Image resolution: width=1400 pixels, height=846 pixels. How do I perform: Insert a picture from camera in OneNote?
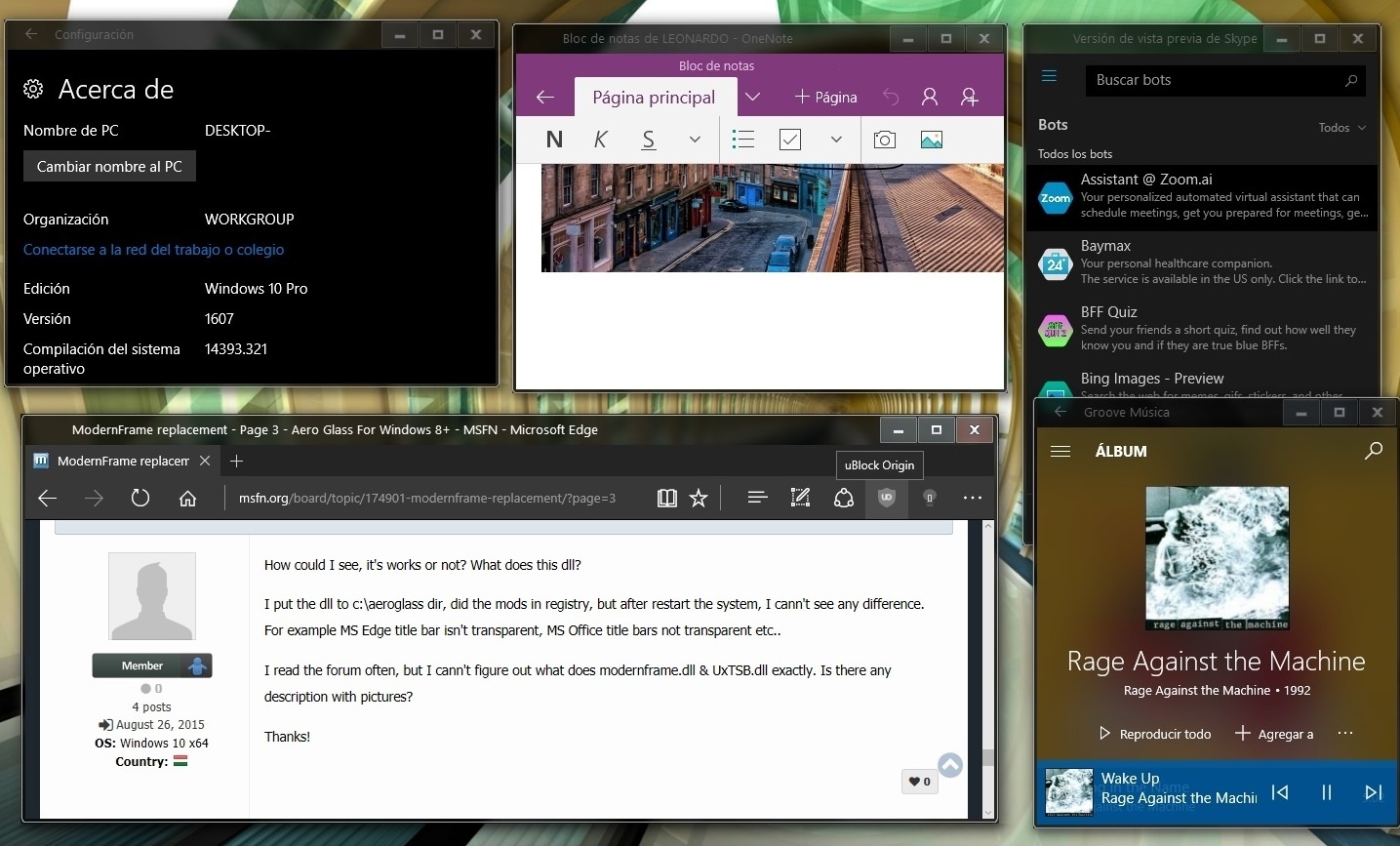click(x=884, y=140)
